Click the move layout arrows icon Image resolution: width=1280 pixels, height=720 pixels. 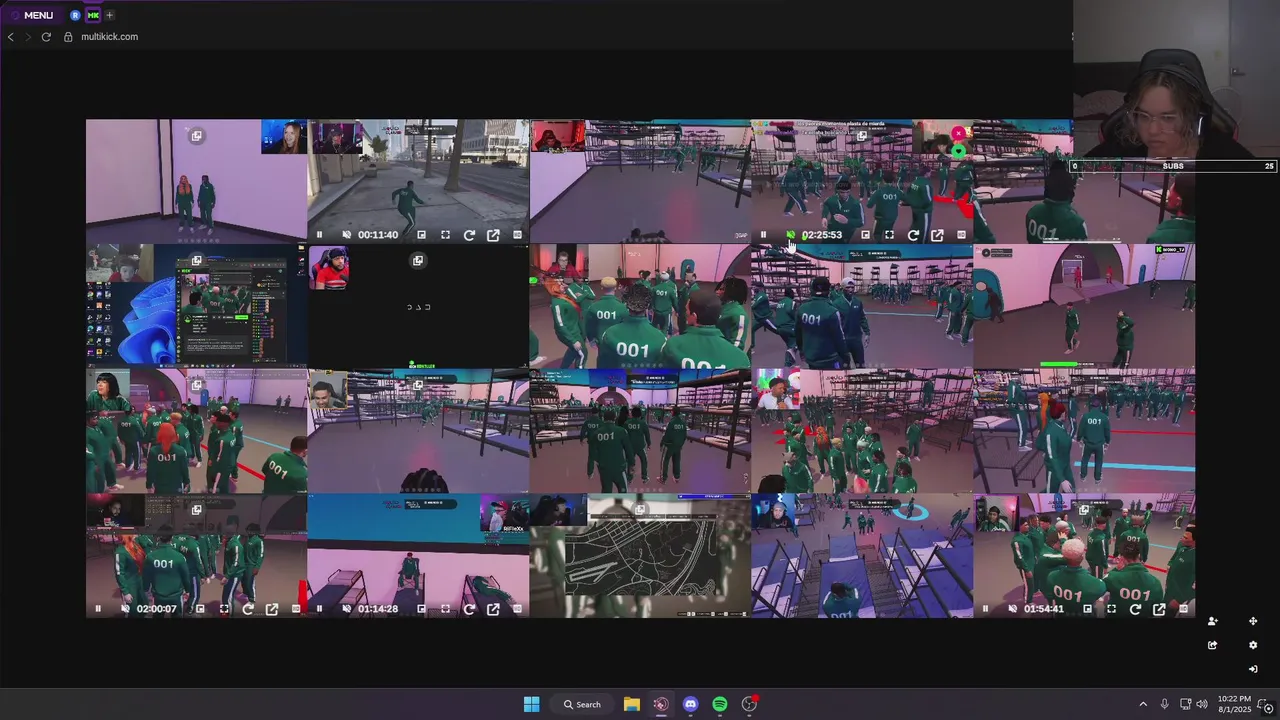(x=1253, y=621)
